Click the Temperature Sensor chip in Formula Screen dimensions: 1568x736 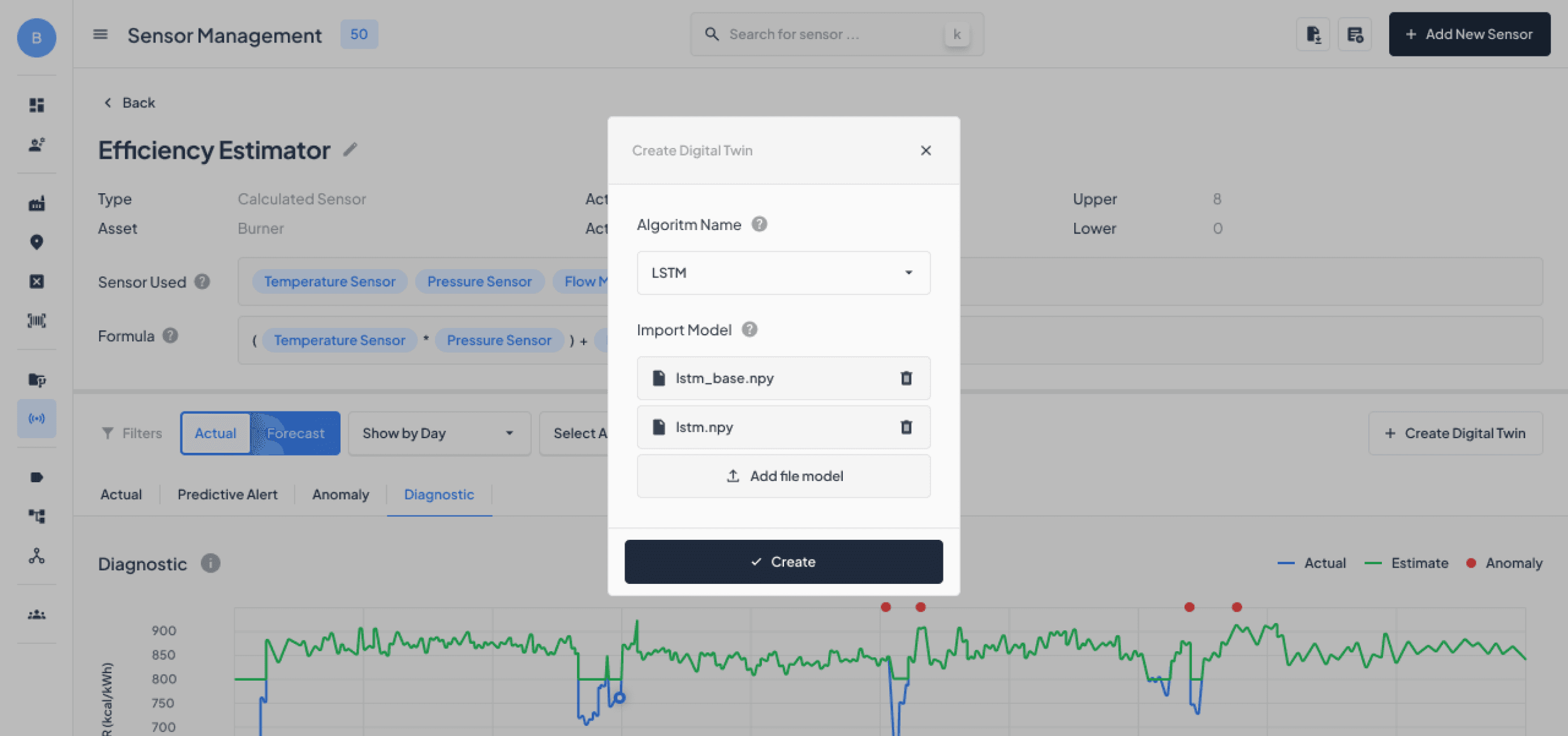click(339, 340)
